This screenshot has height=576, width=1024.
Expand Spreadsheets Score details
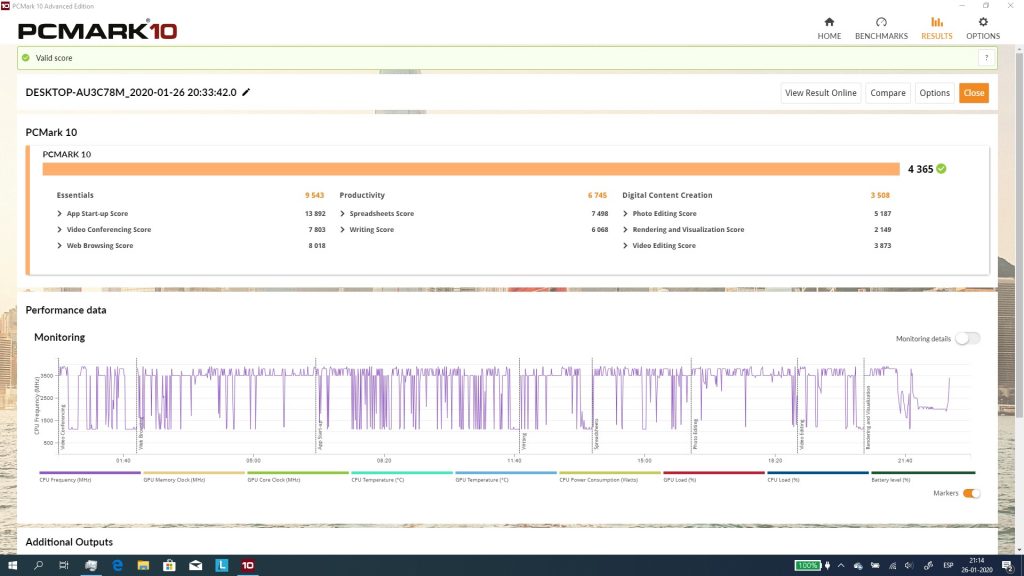(x=381, y=214)
